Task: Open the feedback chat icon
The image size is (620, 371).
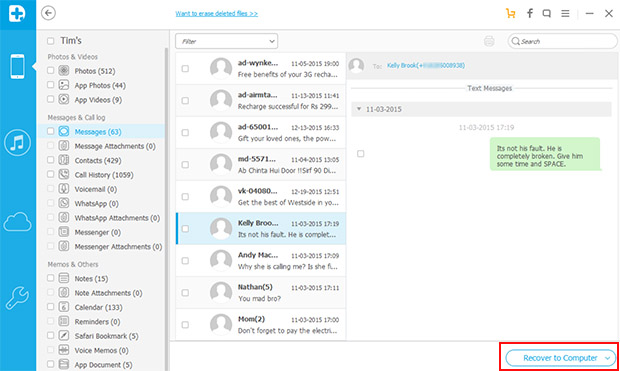Action: coord(546,13)
